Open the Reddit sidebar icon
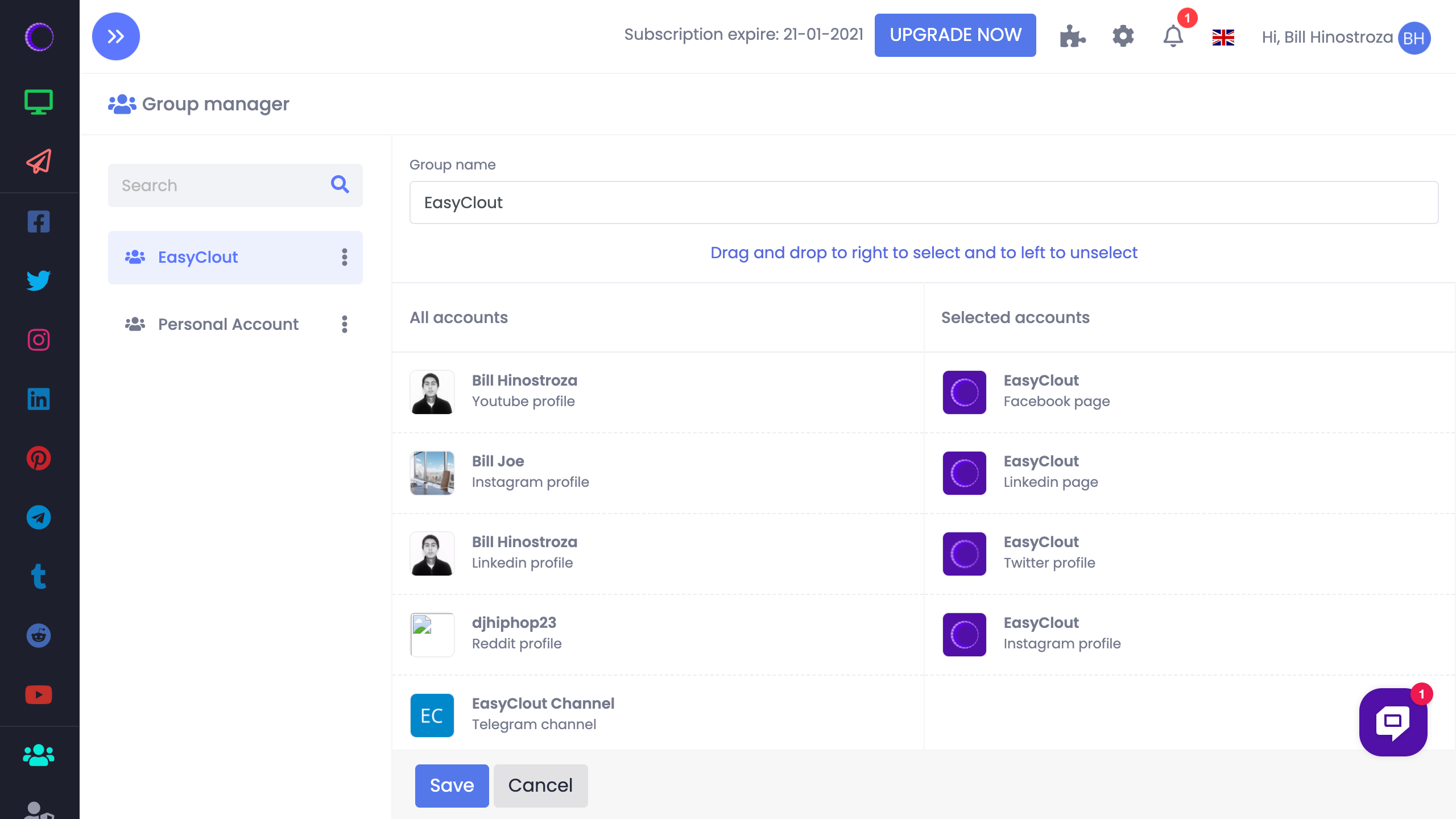The height and width of the screenshot is (819, 1456). pos(39,635)
